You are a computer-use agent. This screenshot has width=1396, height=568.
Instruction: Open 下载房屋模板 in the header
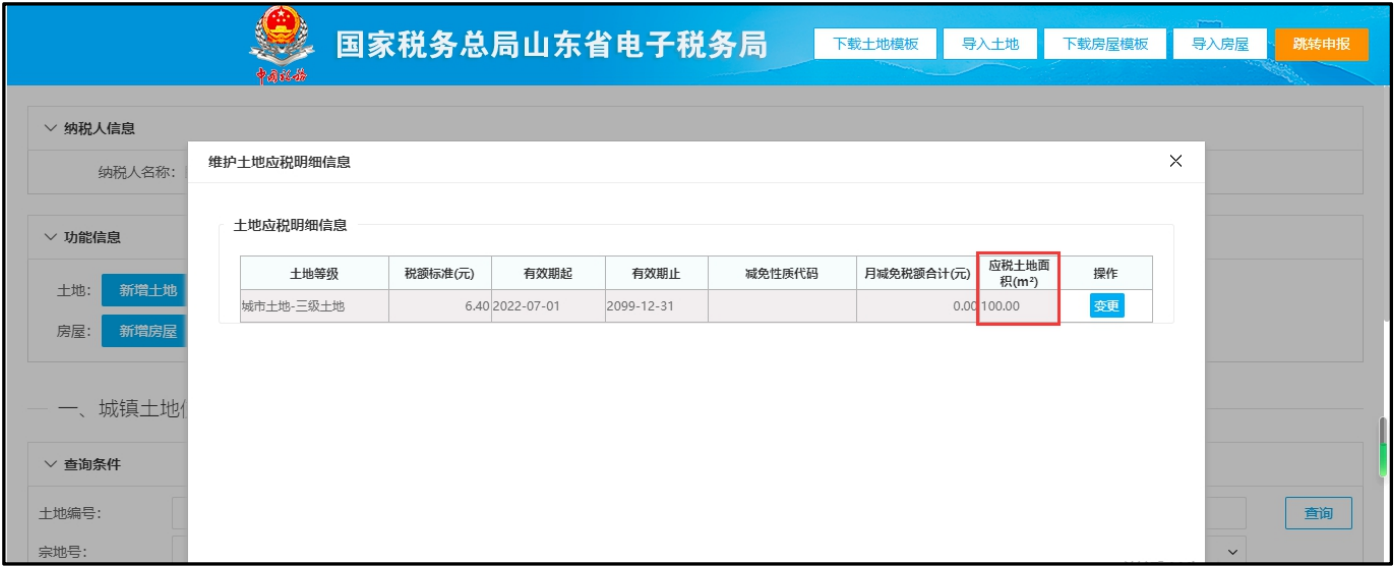pyautogui.click(x=1105, y=44)
